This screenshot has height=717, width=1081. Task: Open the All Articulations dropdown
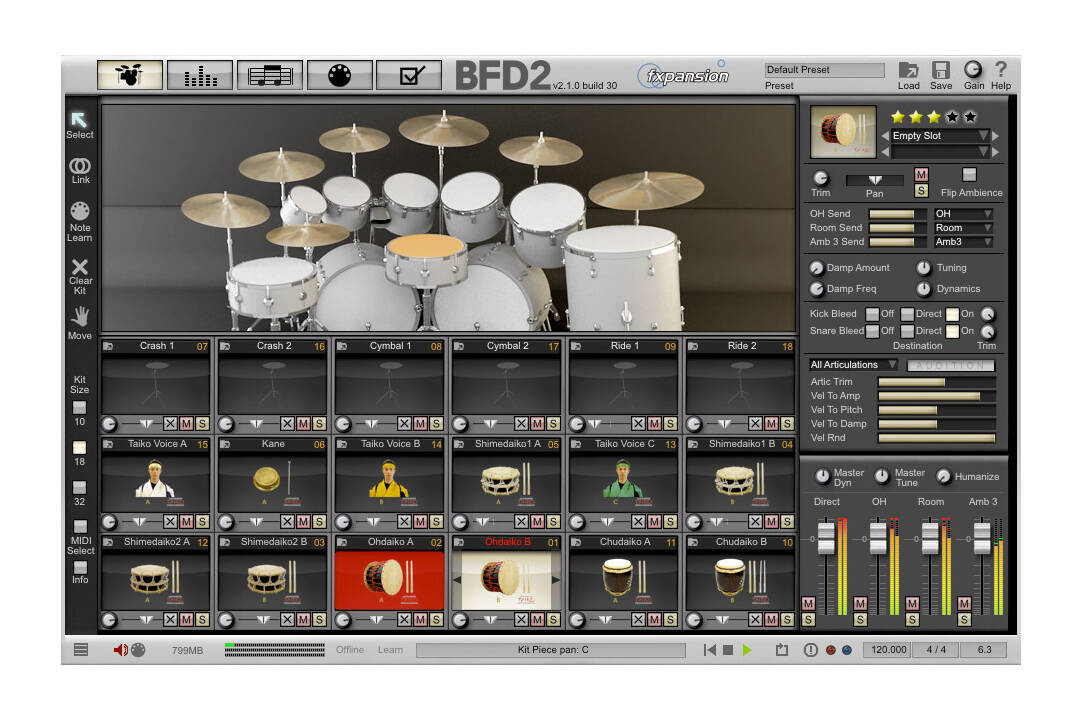coord(853,365)
